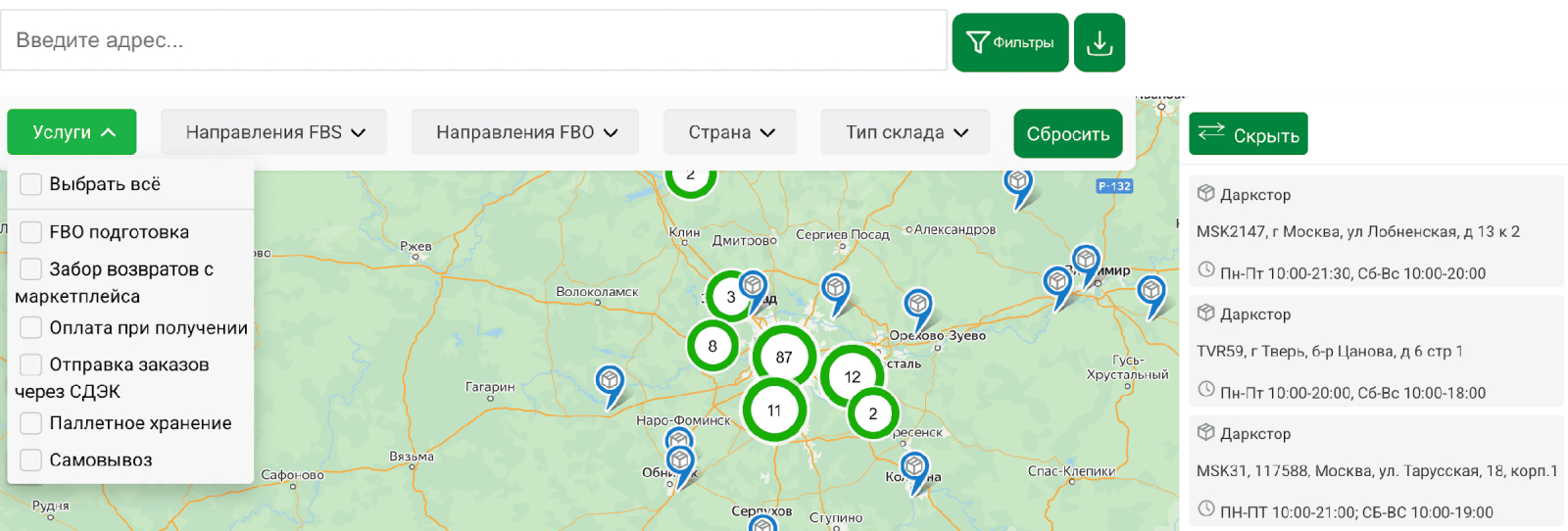Click clock icon on MSK2147 card
Image resolution: width=1568 pixels, height=531 pixels.
(x=1206, y=270)
